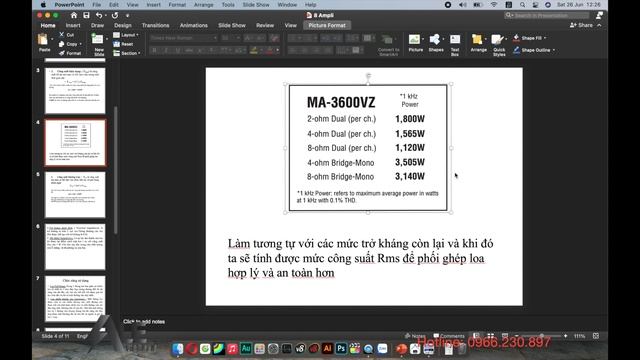Switch to Slide Sorter view icon
Image resolution: width=640 pixels, height=360 pixels.
[x=491, y=336]
